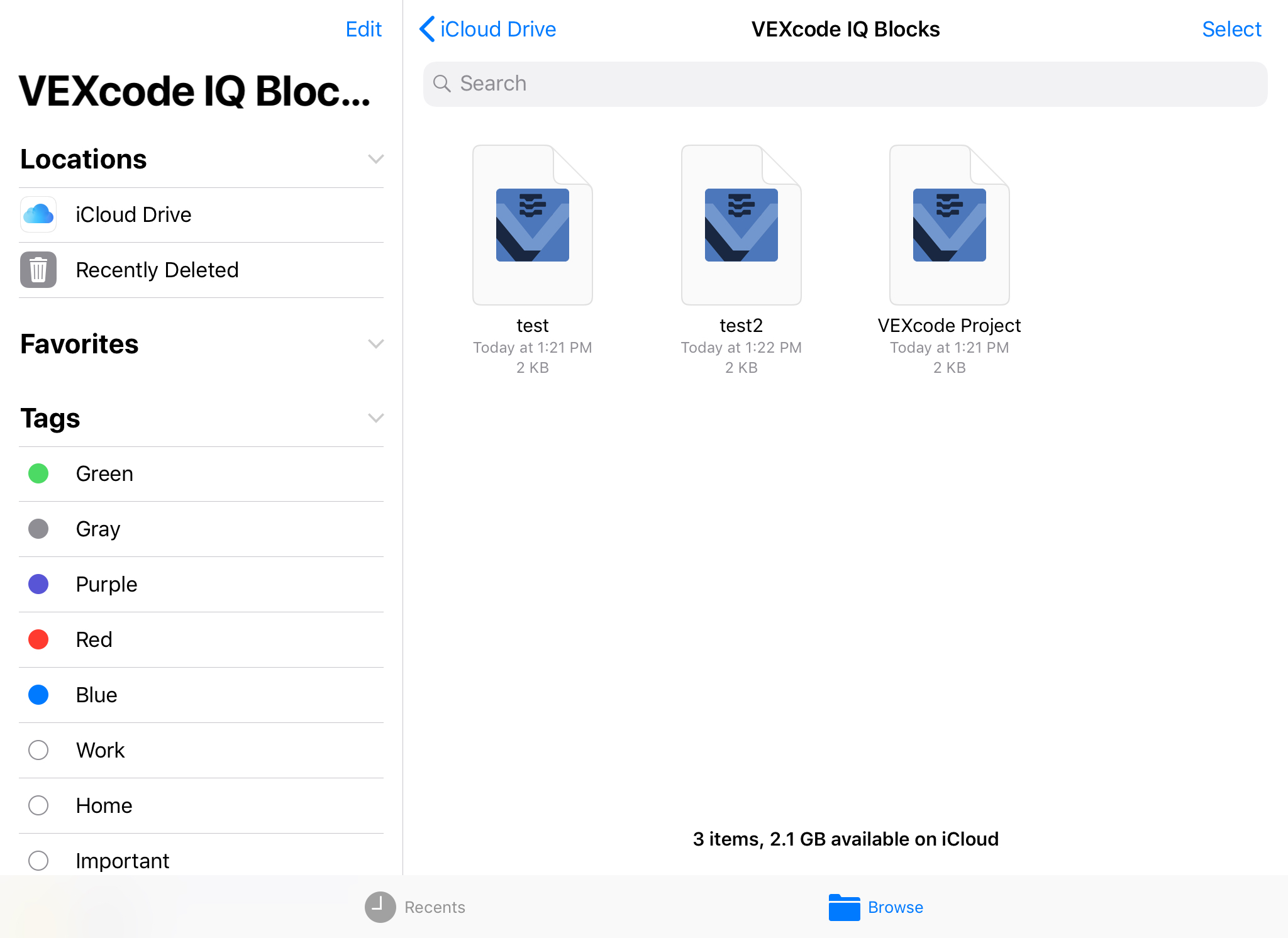Click the 'VEXcode Project' file name
This screenshot has height=938, width=1288.
(x=950, y=326)
